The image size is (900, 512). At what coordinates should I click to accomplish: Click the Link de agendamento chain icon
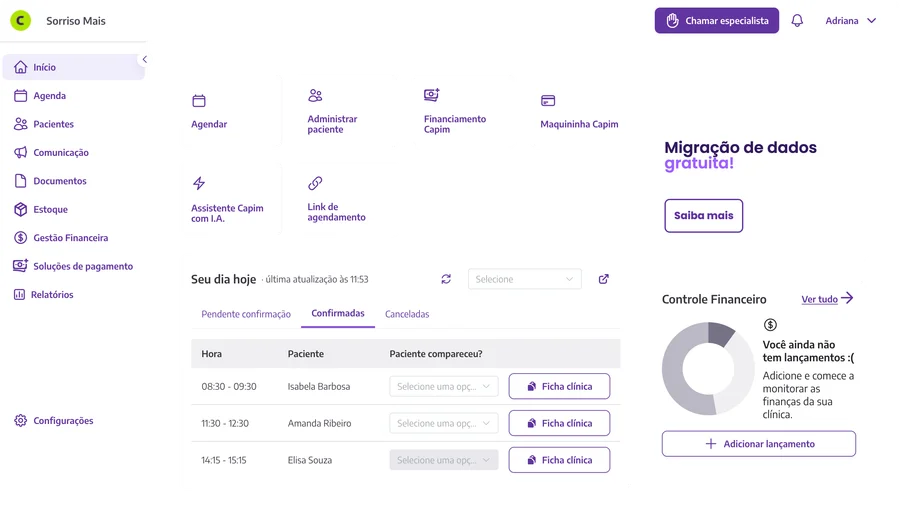[315, 183]
